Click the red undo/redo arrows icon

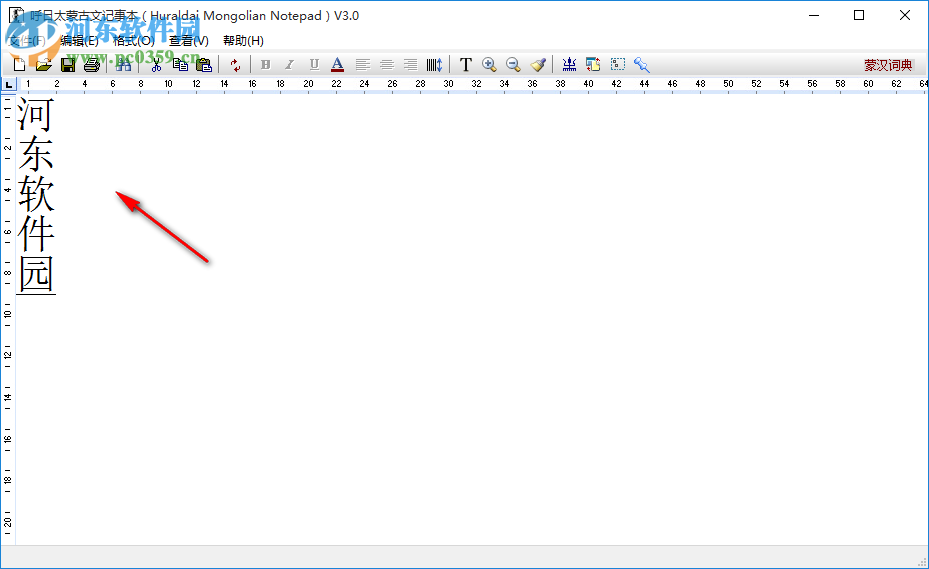coord(235,65)
